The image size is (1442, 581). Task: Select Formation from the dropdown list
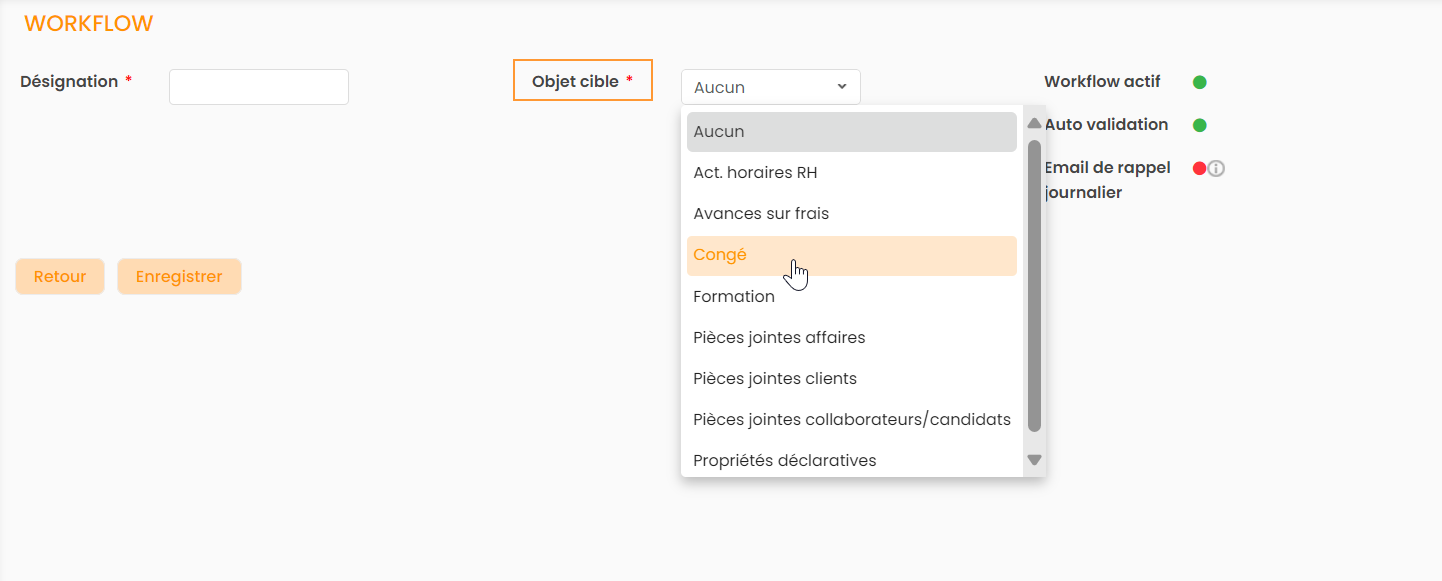[x=851, y=297]
